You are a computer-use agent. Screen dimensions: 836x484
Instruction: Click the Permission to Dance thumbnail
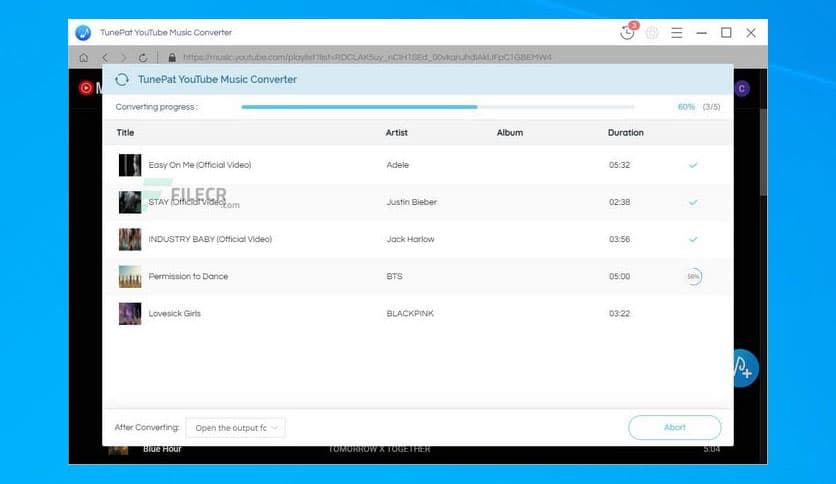point(130,277)
